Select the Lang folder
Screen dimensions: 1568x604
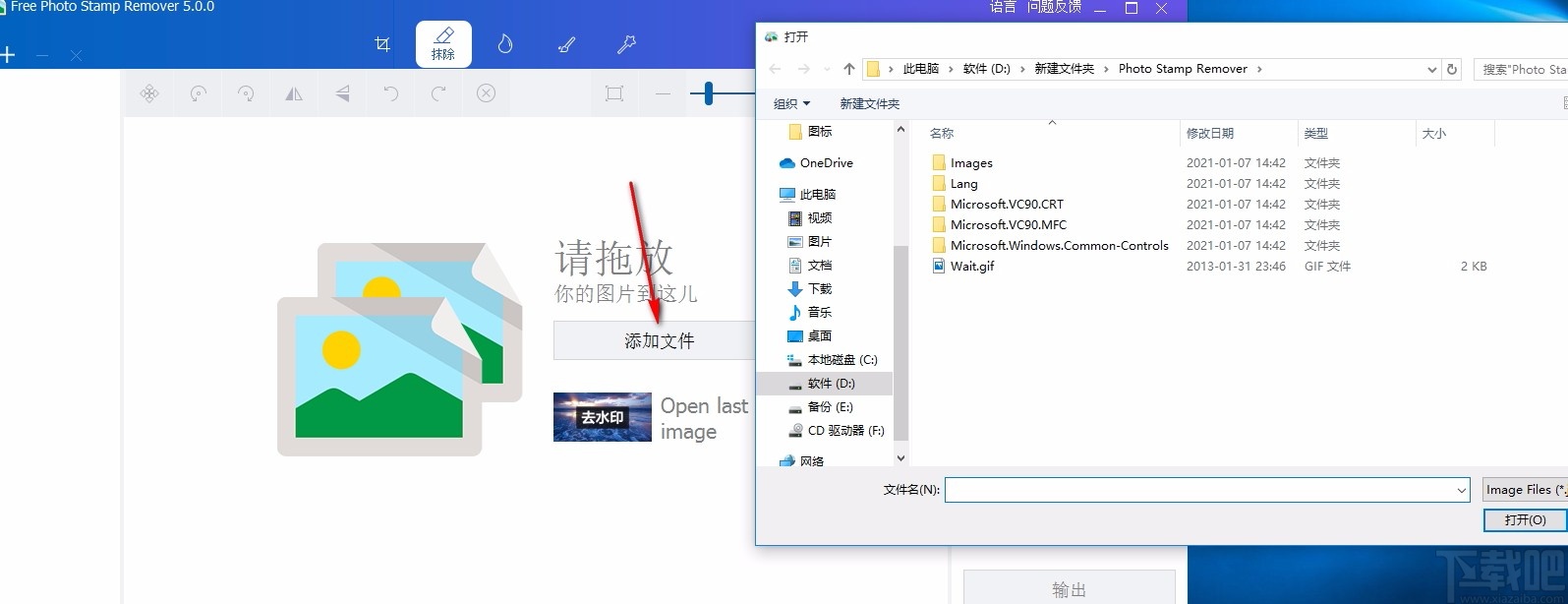(x=963, y=184)
